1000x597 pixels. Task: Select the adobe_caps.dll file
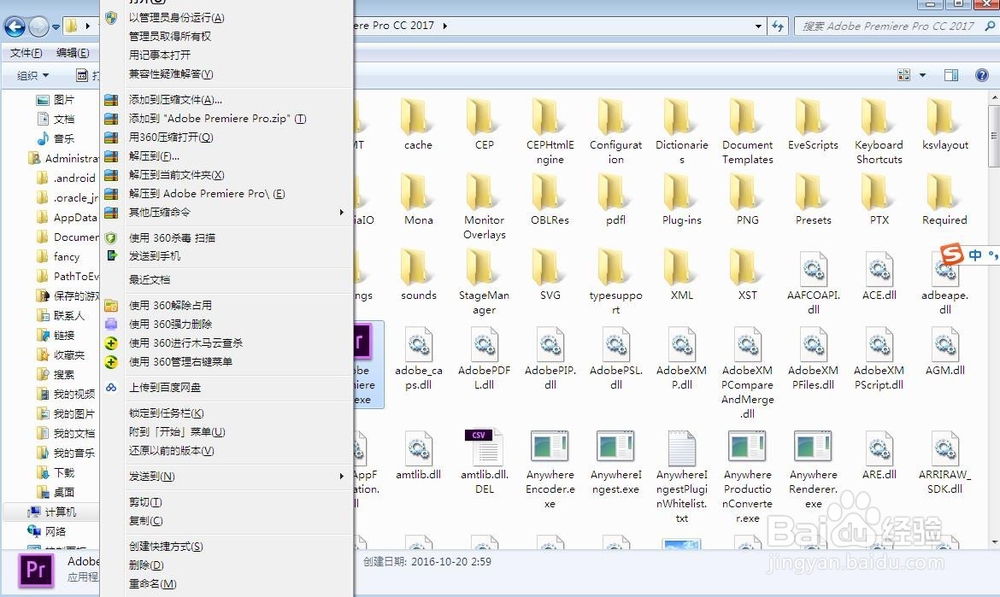pyautogui.click(x=418, y=358)
